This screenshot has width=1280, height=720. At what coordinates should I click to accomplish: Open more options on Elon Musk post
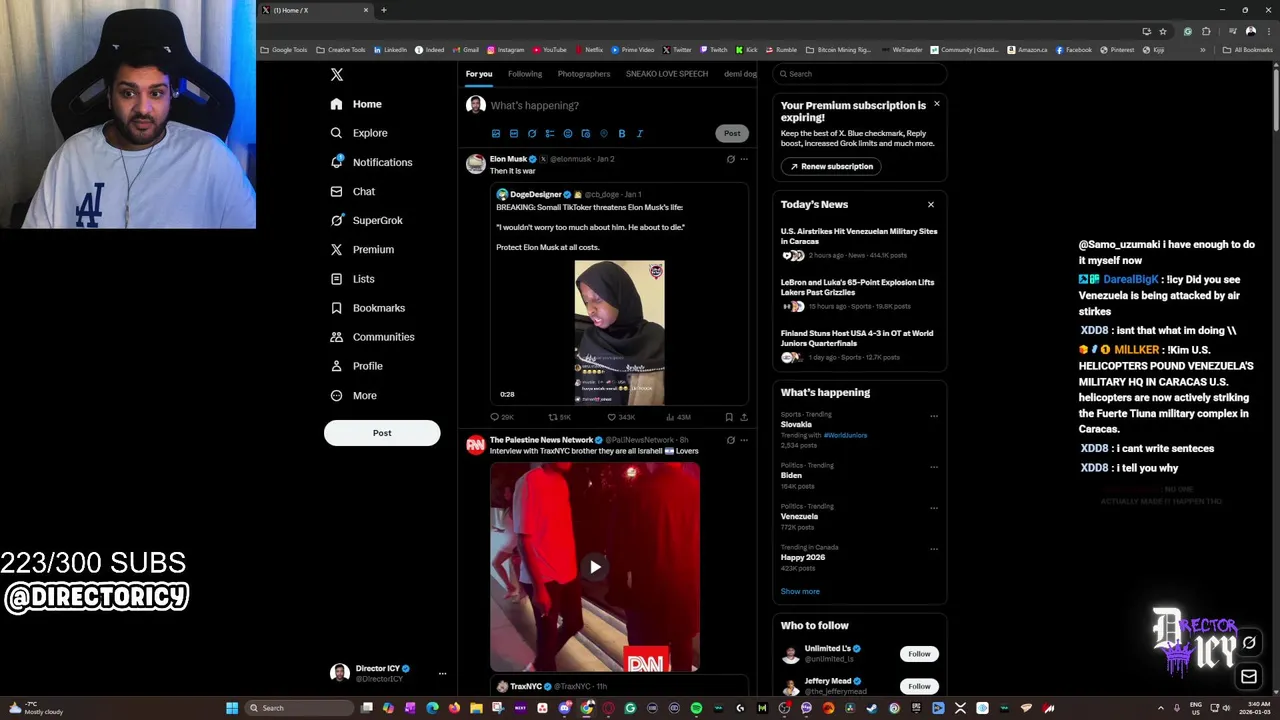[743, 159]
